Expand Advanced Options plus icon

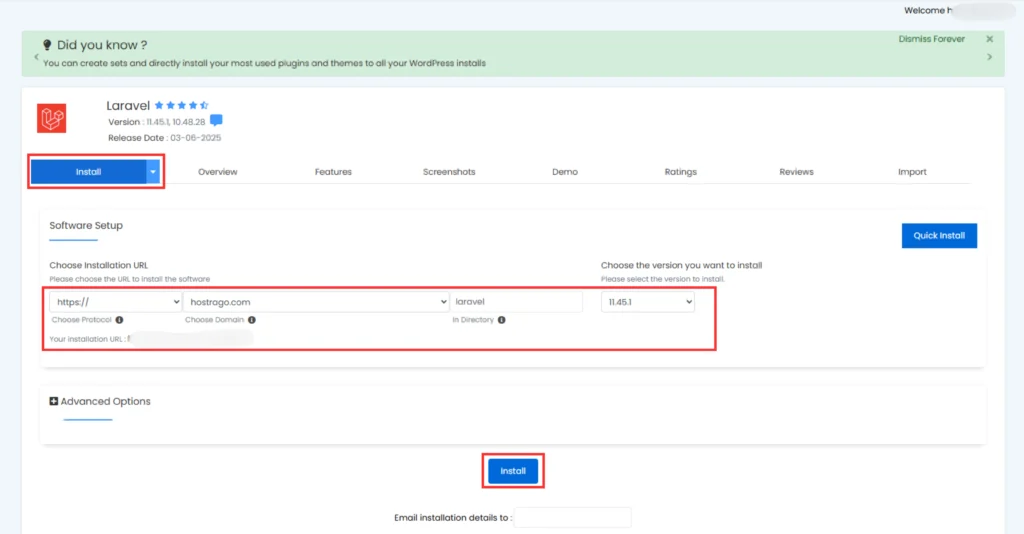pos(54,401)
